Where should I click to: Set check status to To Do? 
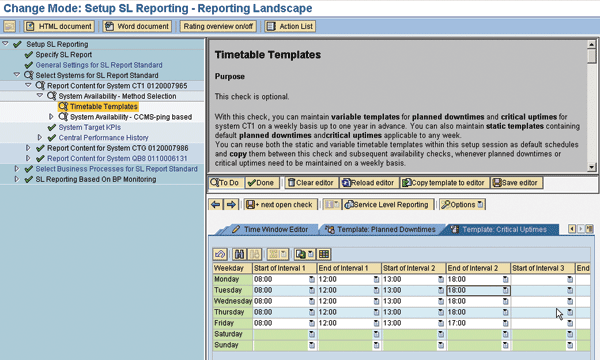226,183
